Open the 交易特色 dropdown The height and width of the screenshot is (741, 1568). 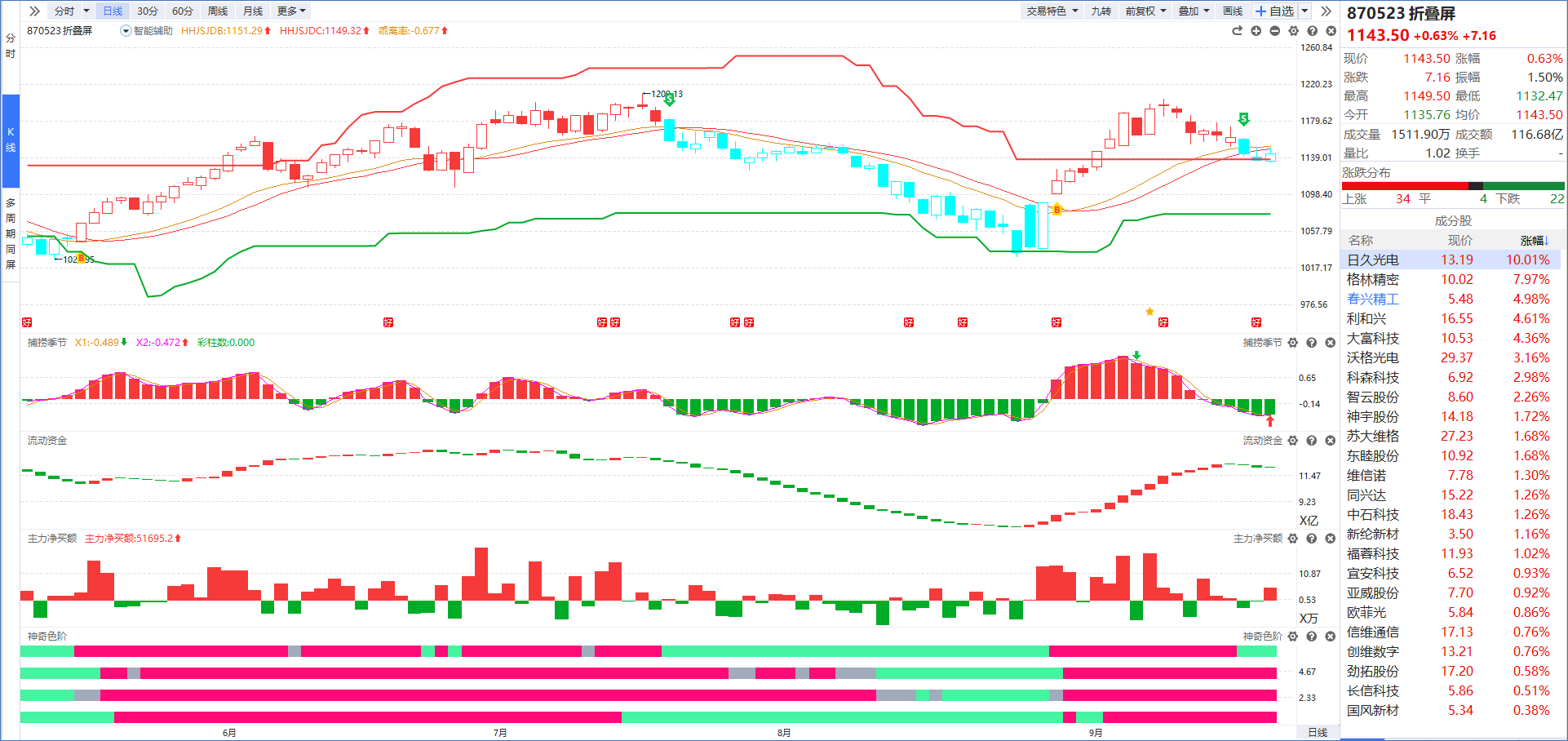(x=1052, y=11)
